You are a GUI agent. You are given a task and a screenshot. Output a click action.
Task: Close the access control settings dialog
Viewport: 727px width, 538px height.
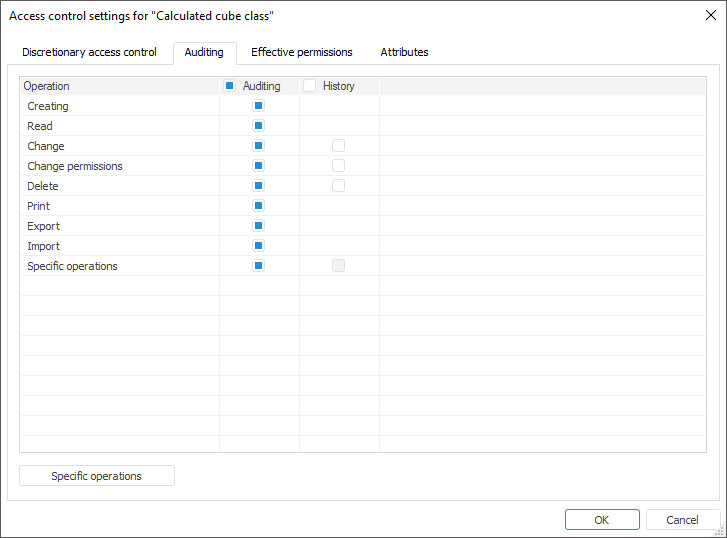[x=710, y=15]
